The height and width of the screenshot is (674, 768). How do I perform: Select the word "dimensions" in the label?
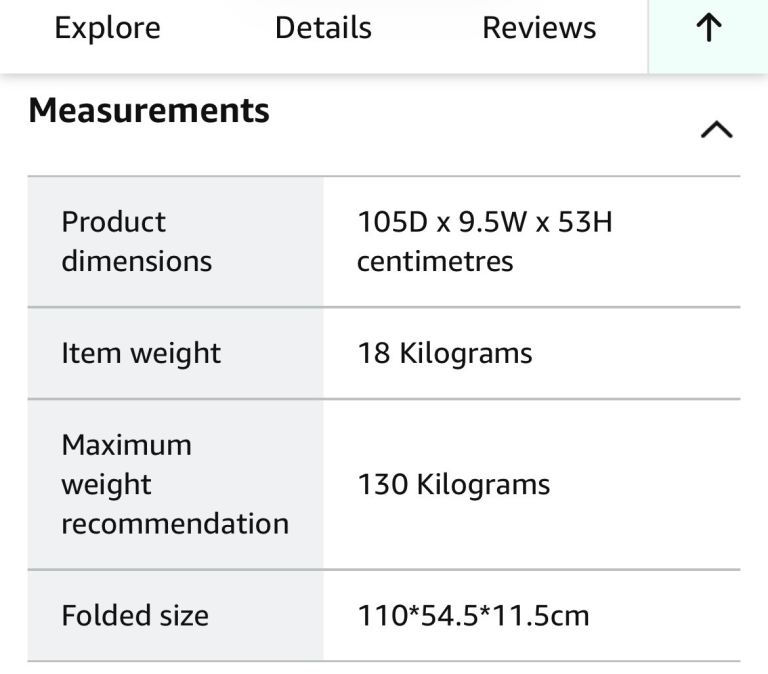pyautogui.click(x=137, y=261)
